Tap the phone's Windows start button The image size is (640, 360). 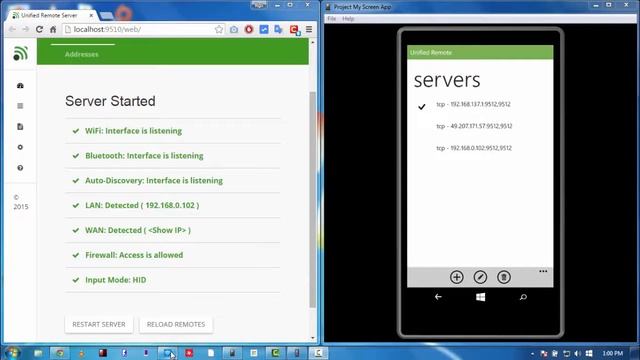click(x=480, y=297)
